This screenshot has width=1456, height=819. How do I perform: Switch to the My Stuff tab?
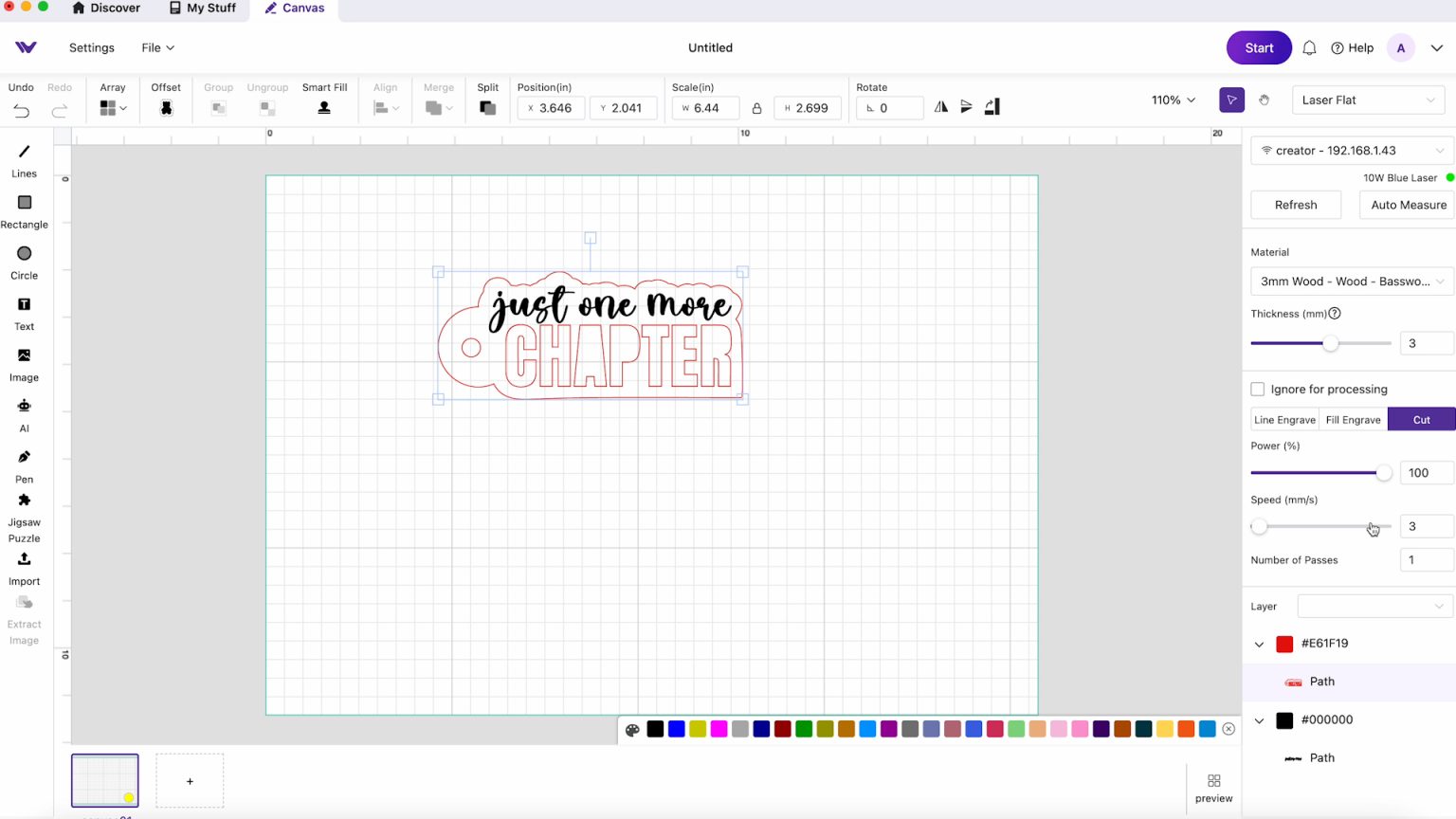pyautogui.click(x=202, y=9)
